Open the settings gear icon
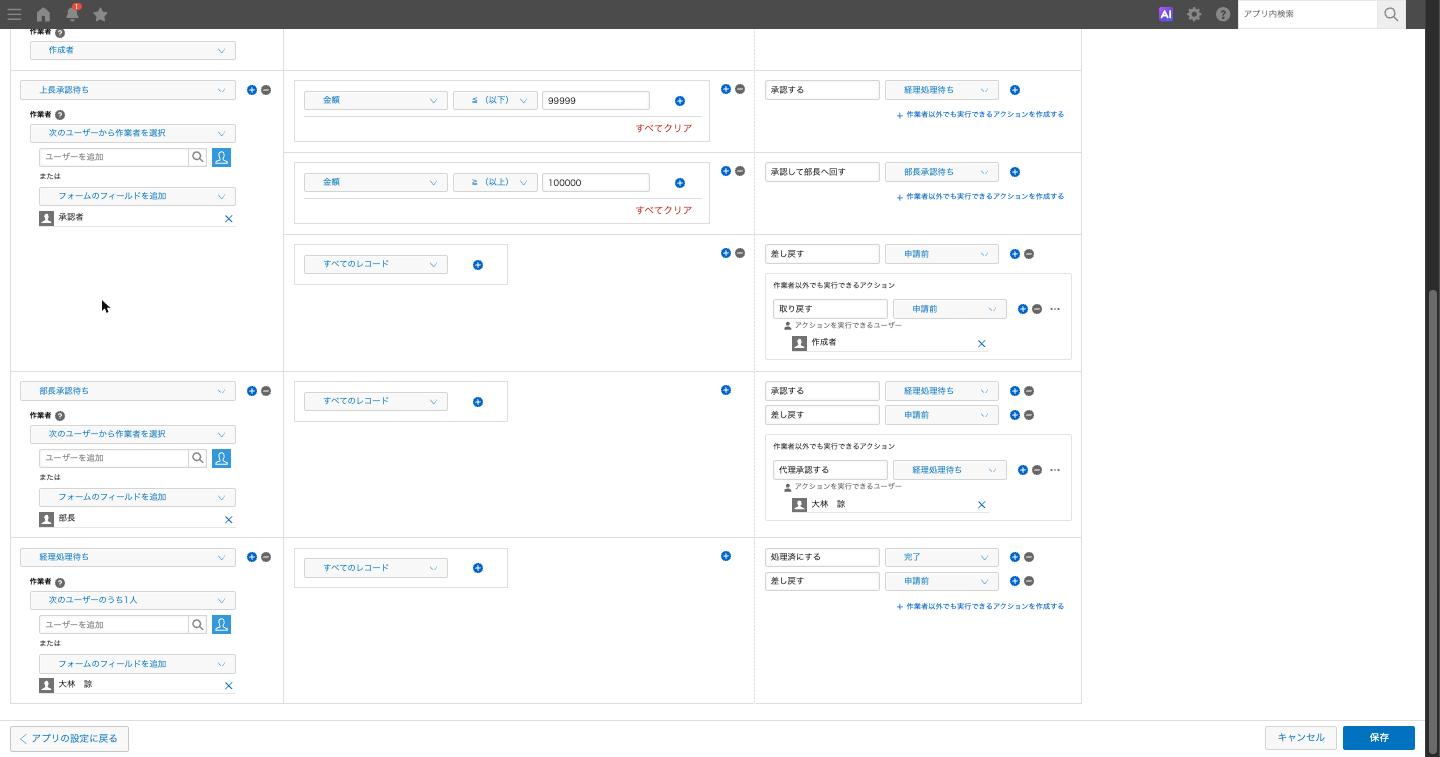The height and width of the screenshot is (757, 1440). tap(1194, 14)
